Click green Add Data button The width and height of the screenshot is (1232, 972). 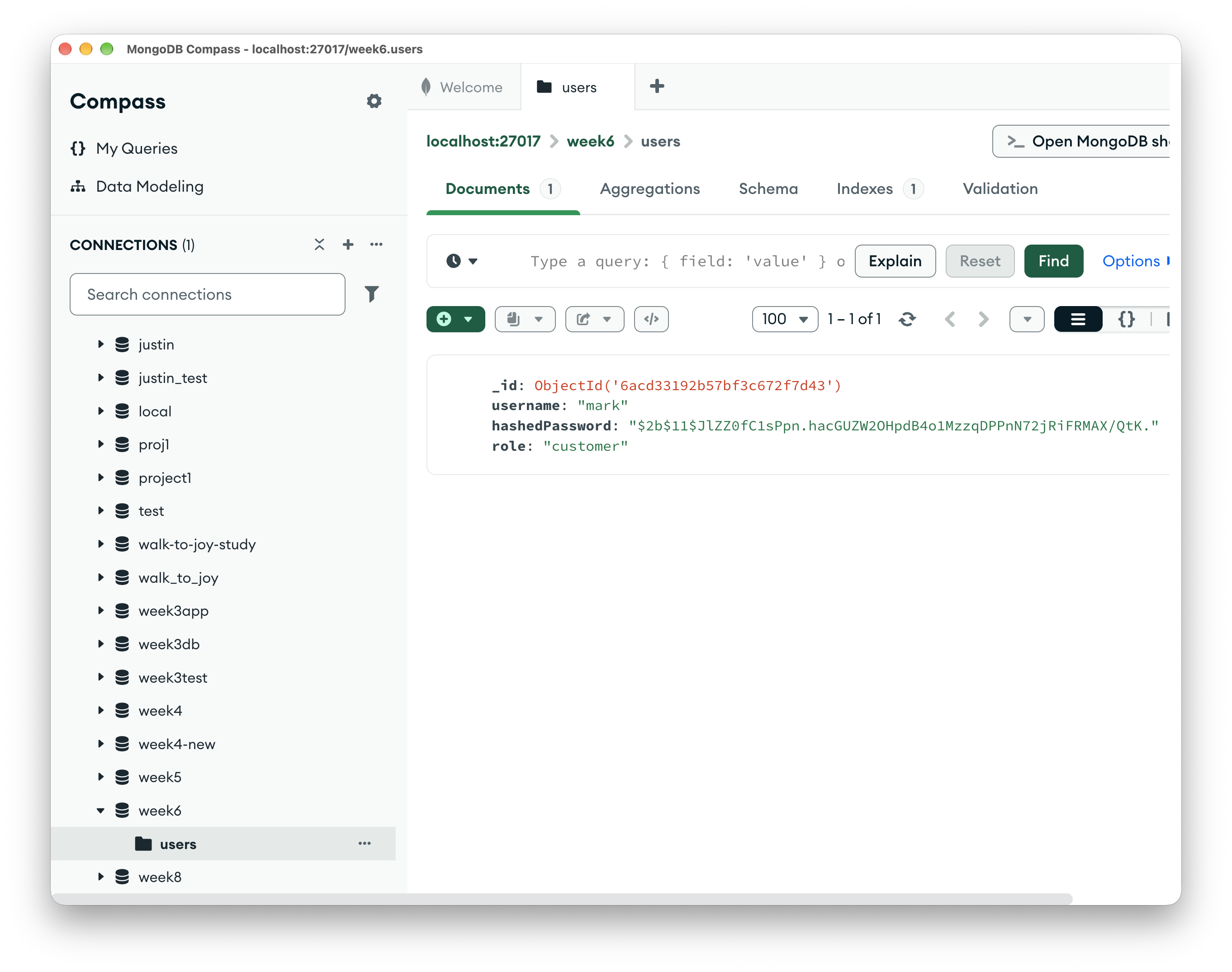coord(455,319)
